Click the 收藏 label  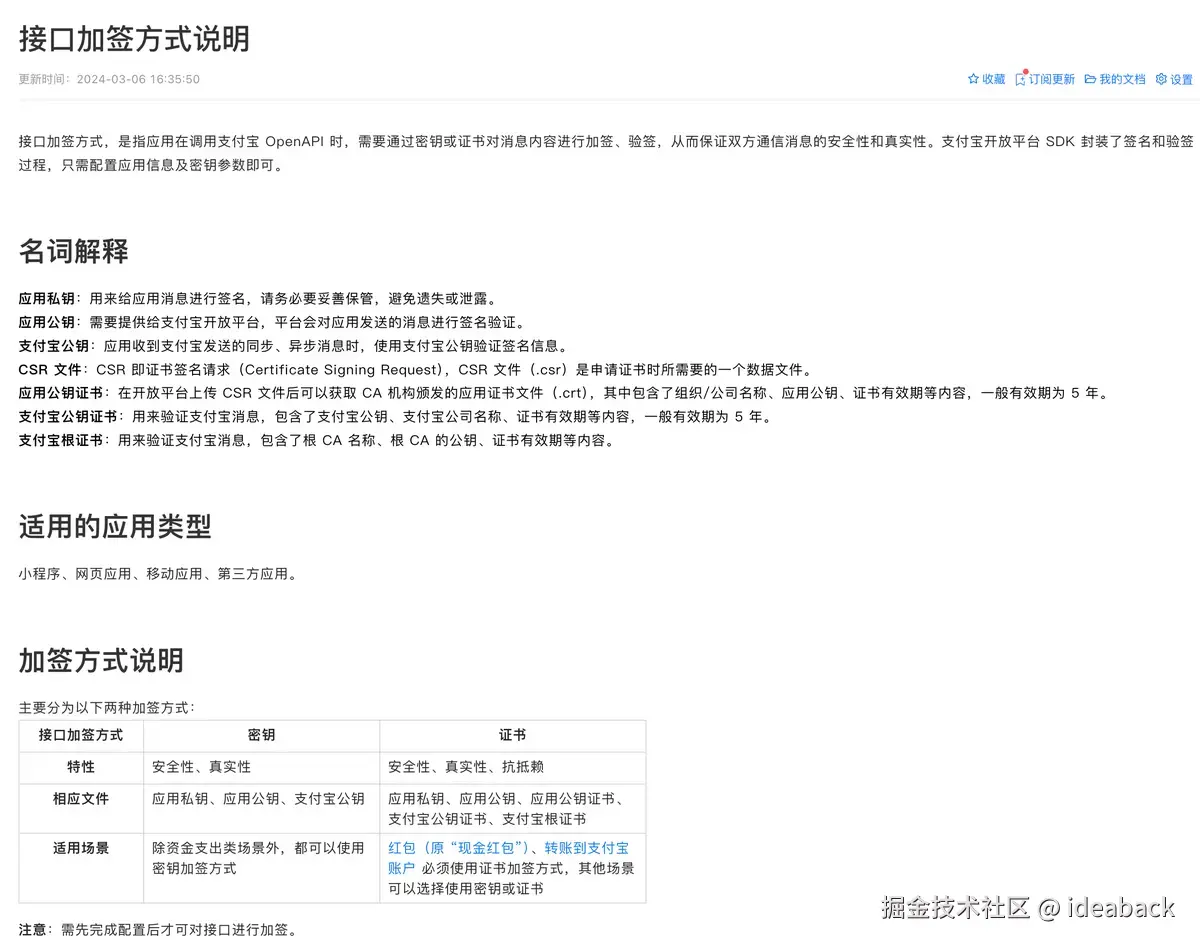click(993, 79)
